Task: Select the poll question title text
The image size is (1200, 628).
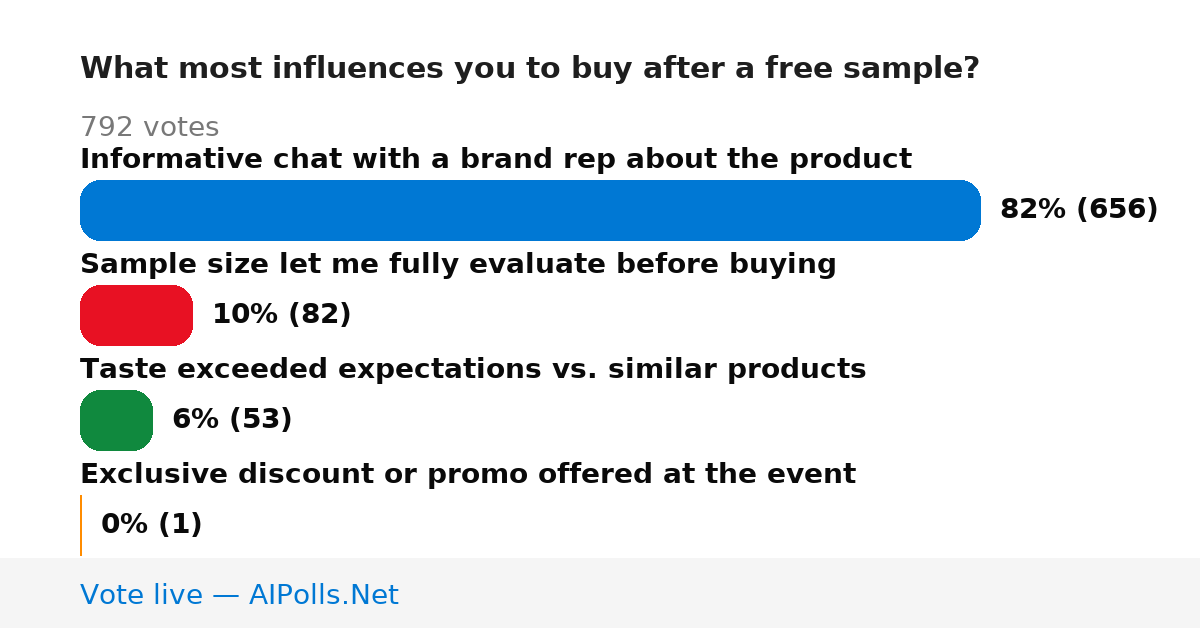Action: [530, 69]
